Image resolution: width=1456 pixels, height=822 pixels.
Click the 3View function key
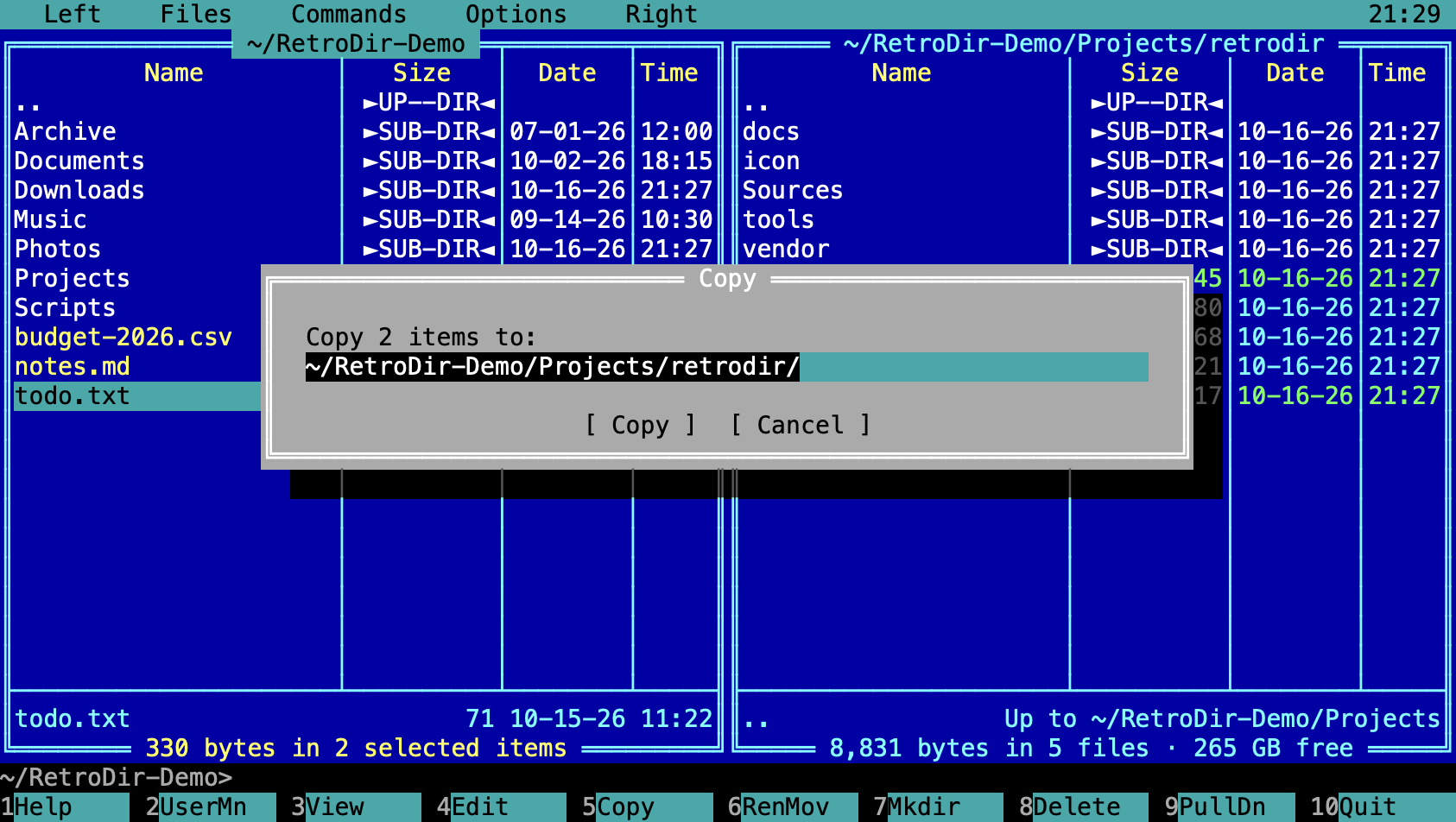[x=356, y=806]
